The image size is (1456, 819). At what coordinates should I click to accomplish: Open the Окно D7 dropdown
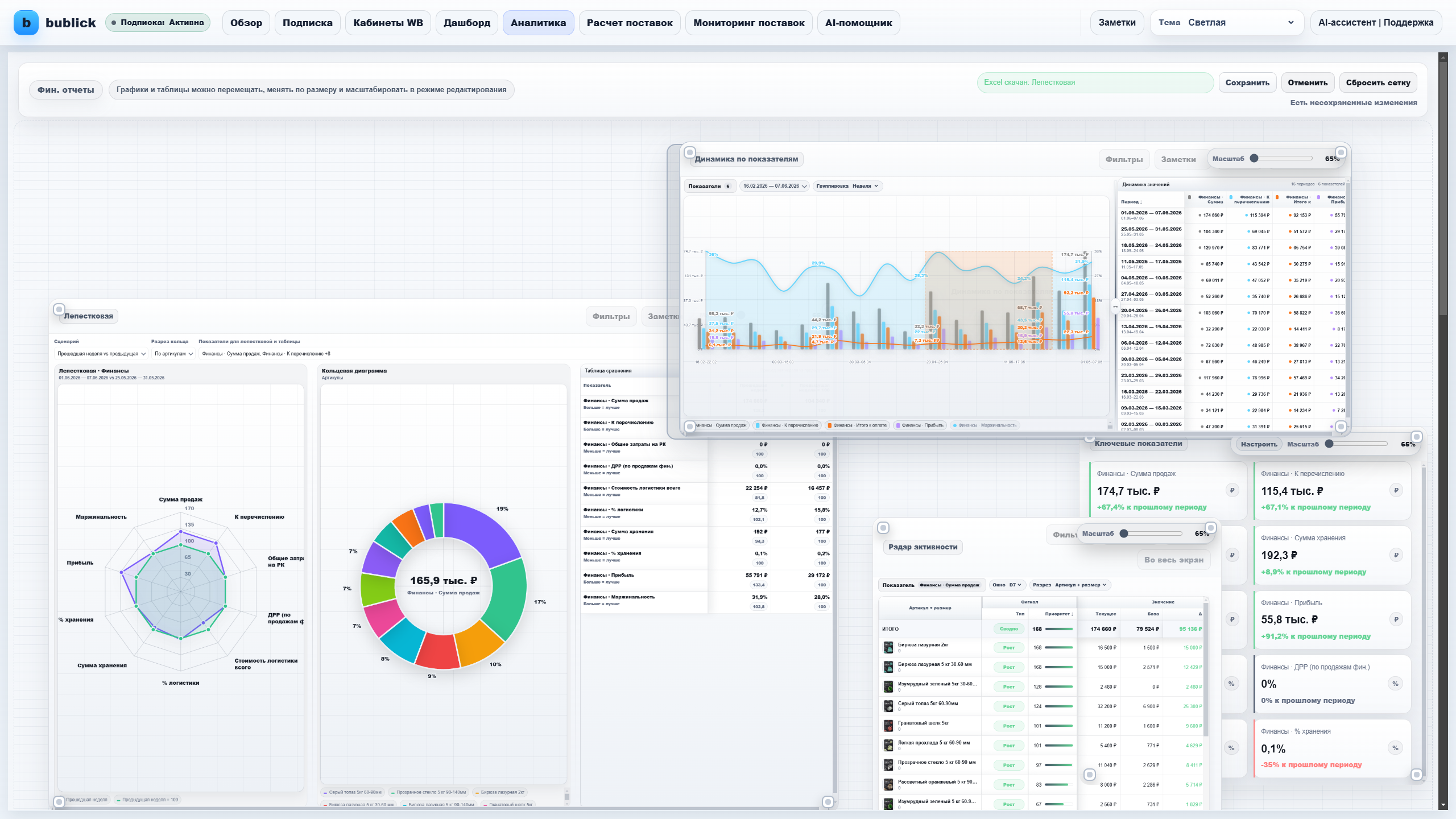pyautogui.click(x=1007, y=585)
